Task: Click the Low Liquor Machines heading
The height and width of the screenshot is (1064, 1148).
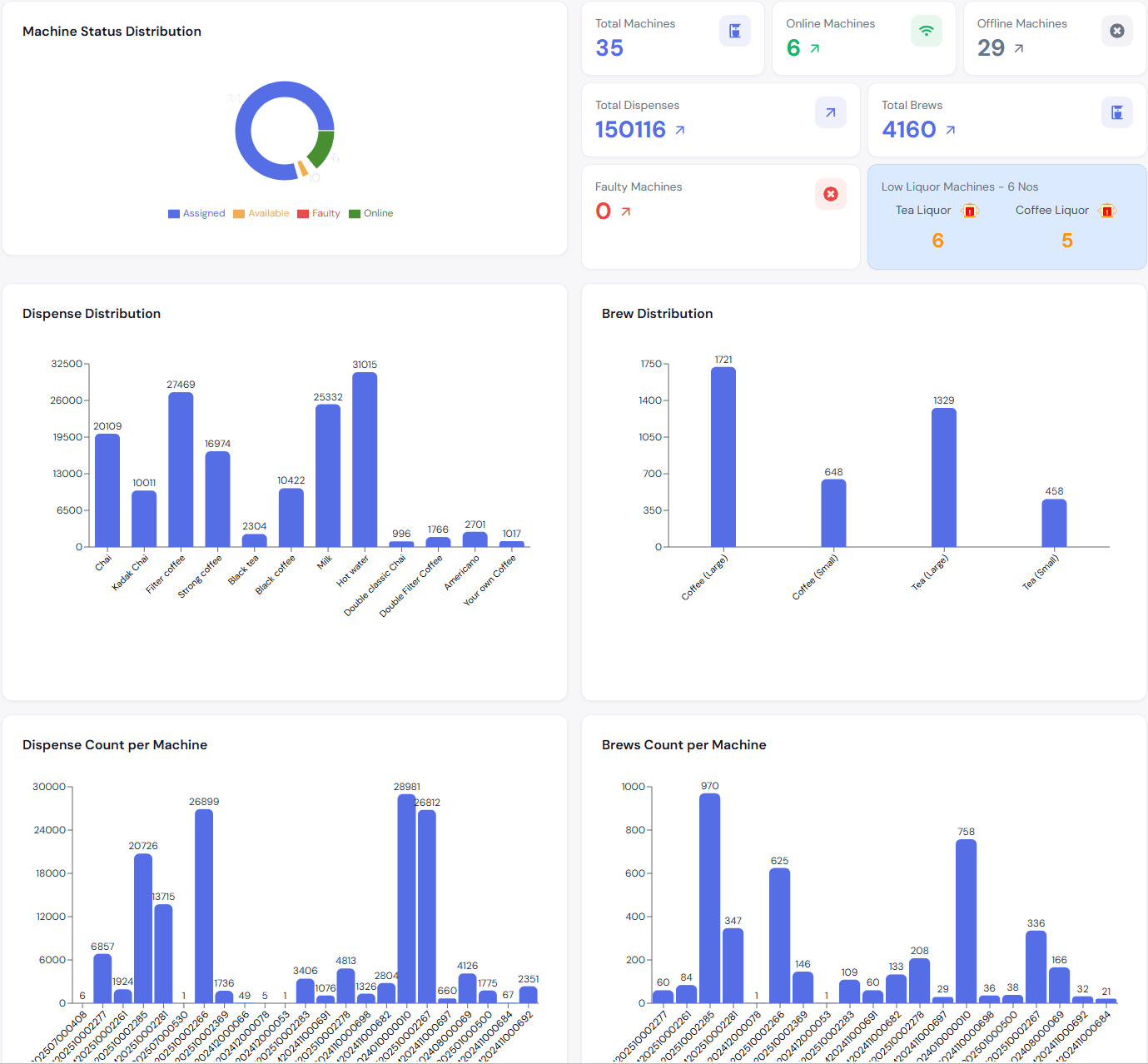Action: click(x=960, y=186)
